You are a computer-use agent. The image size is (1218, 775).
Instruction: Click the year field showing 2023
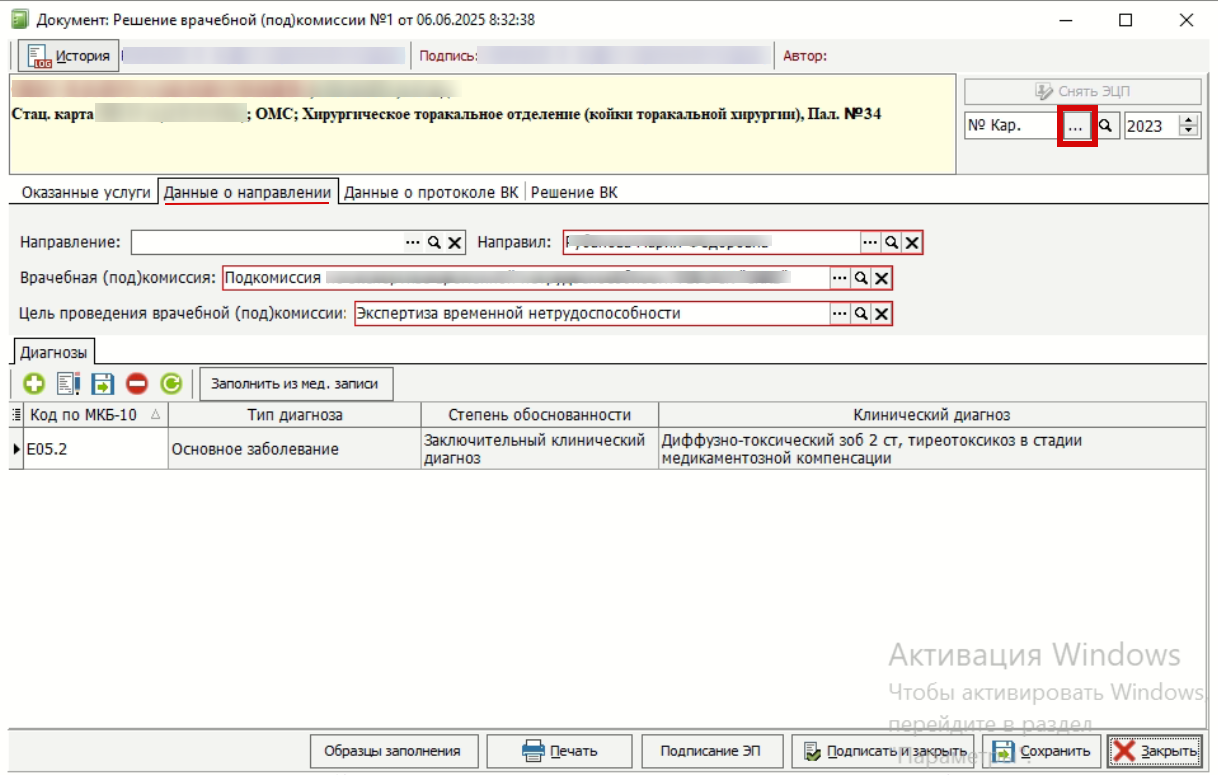(x=1152, y=126)
